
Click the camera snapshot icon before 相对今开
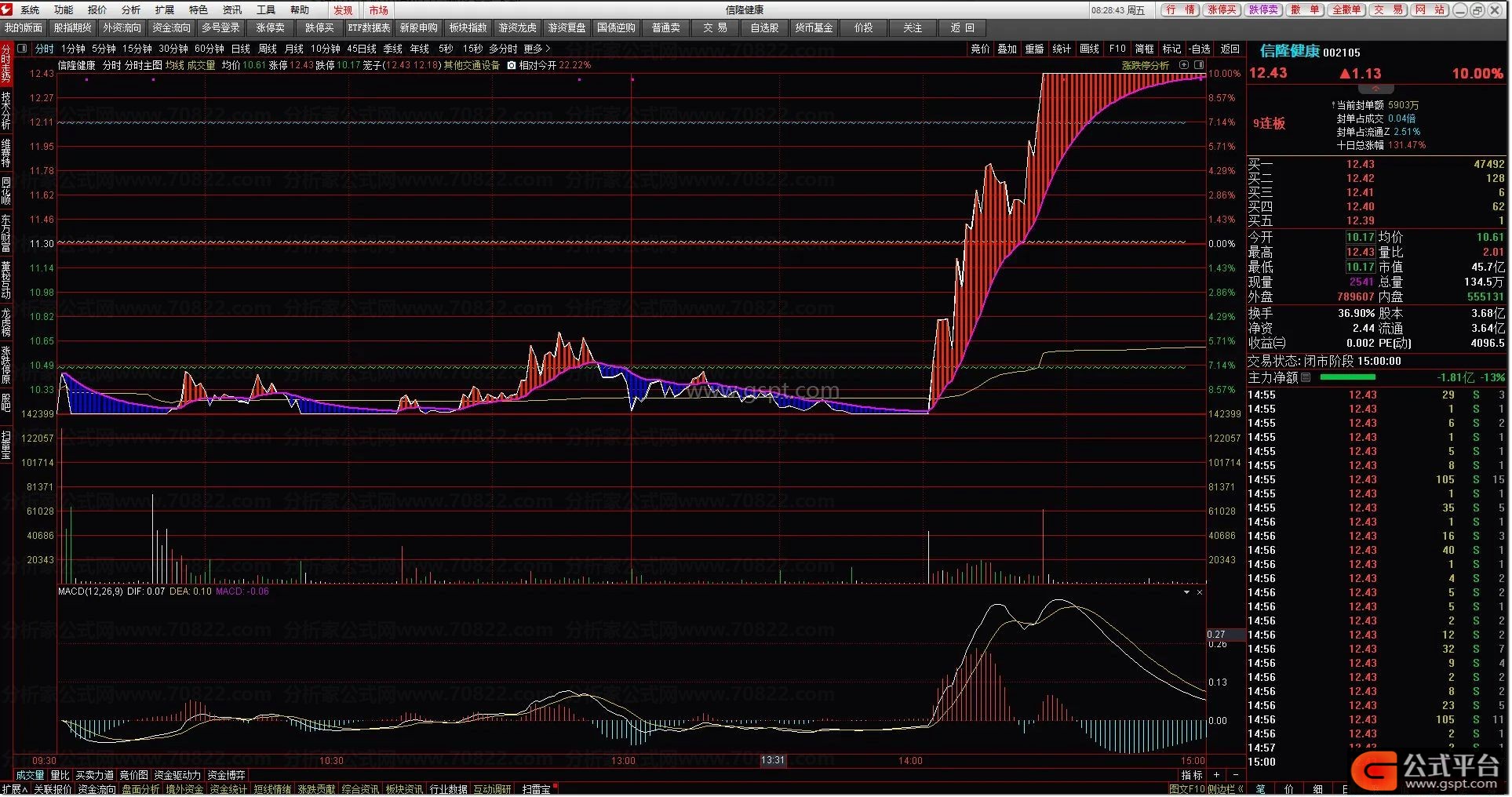click(x=512, y=66)
